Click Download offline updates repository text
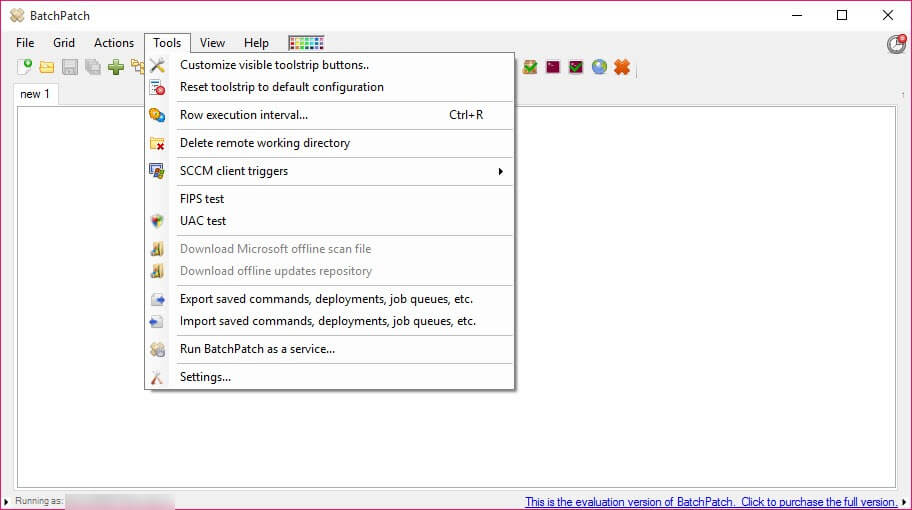The image size is (912, 510). (x=276, y=271)
